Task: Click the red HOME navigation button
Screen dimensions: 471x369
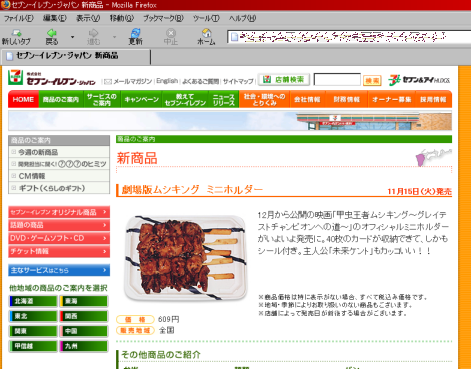Action: (23, 99)
